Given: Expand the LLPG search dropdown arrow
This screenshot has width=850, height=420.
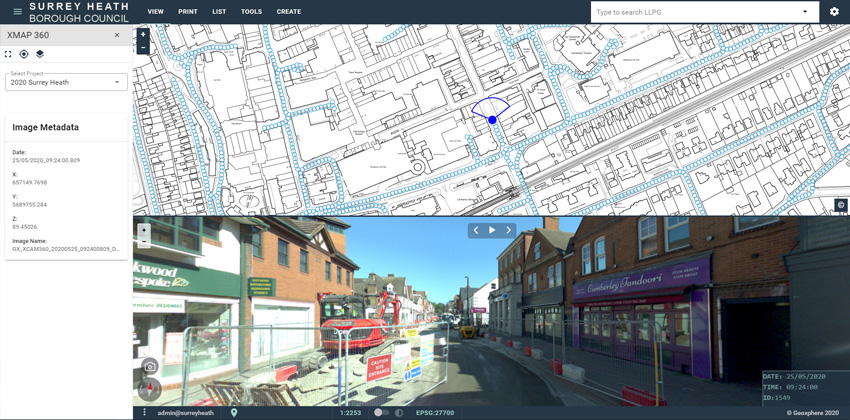Looking at the screenshot, I should [805, 12].
